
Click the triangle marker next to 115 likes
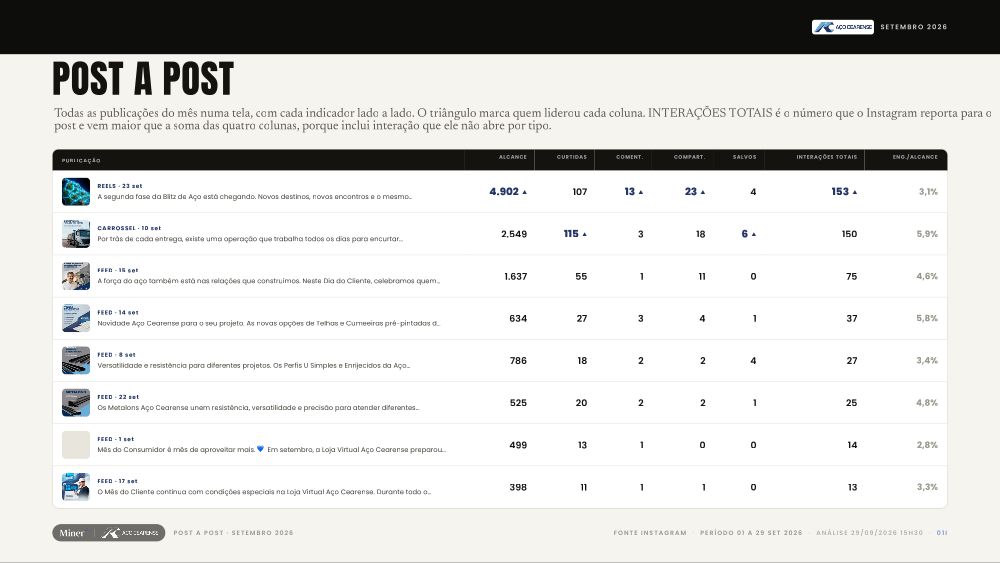click(x=584, y=234)
